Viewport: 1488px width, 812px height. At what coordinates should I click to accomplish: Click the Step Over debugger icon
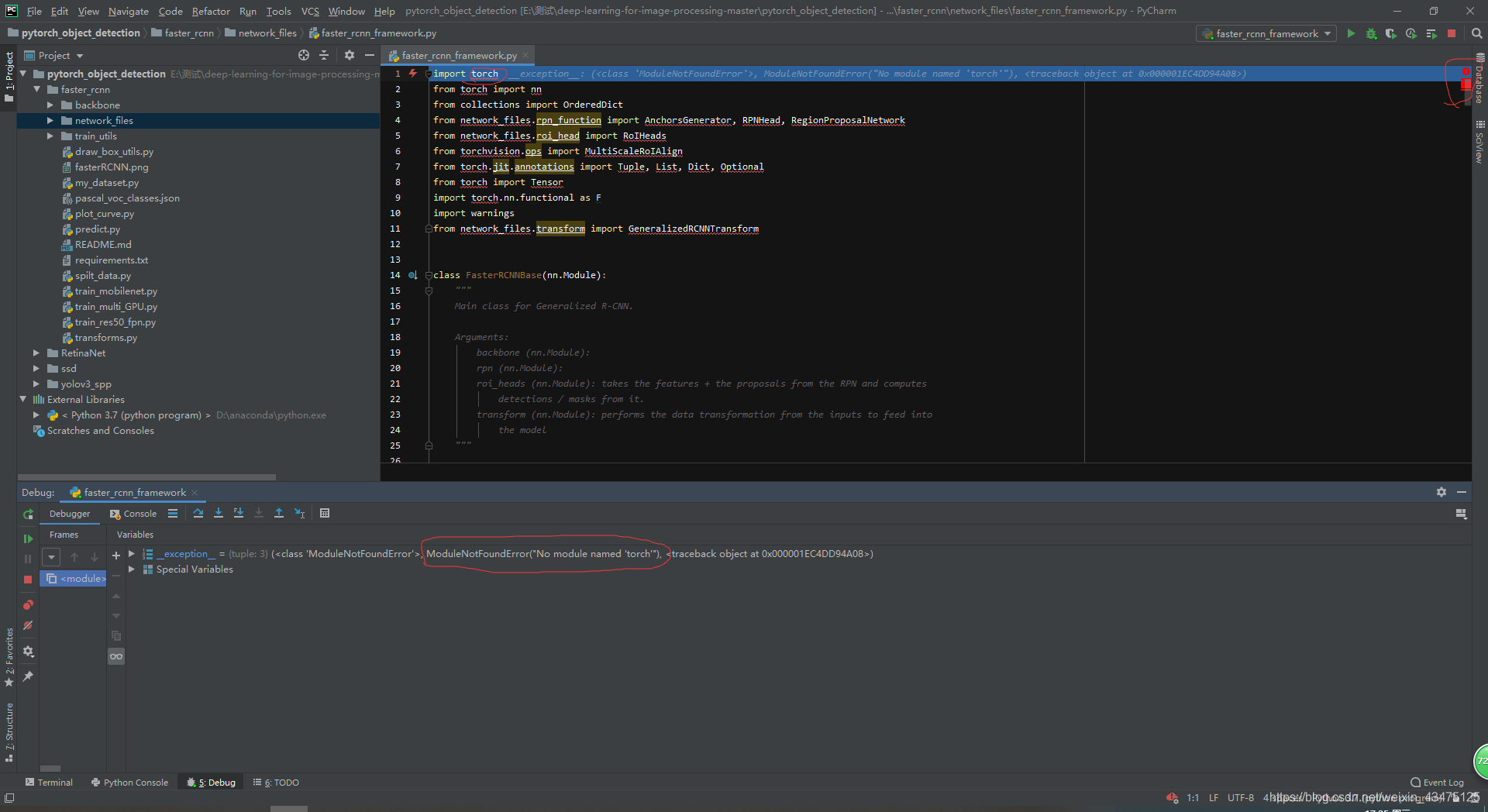198,513
